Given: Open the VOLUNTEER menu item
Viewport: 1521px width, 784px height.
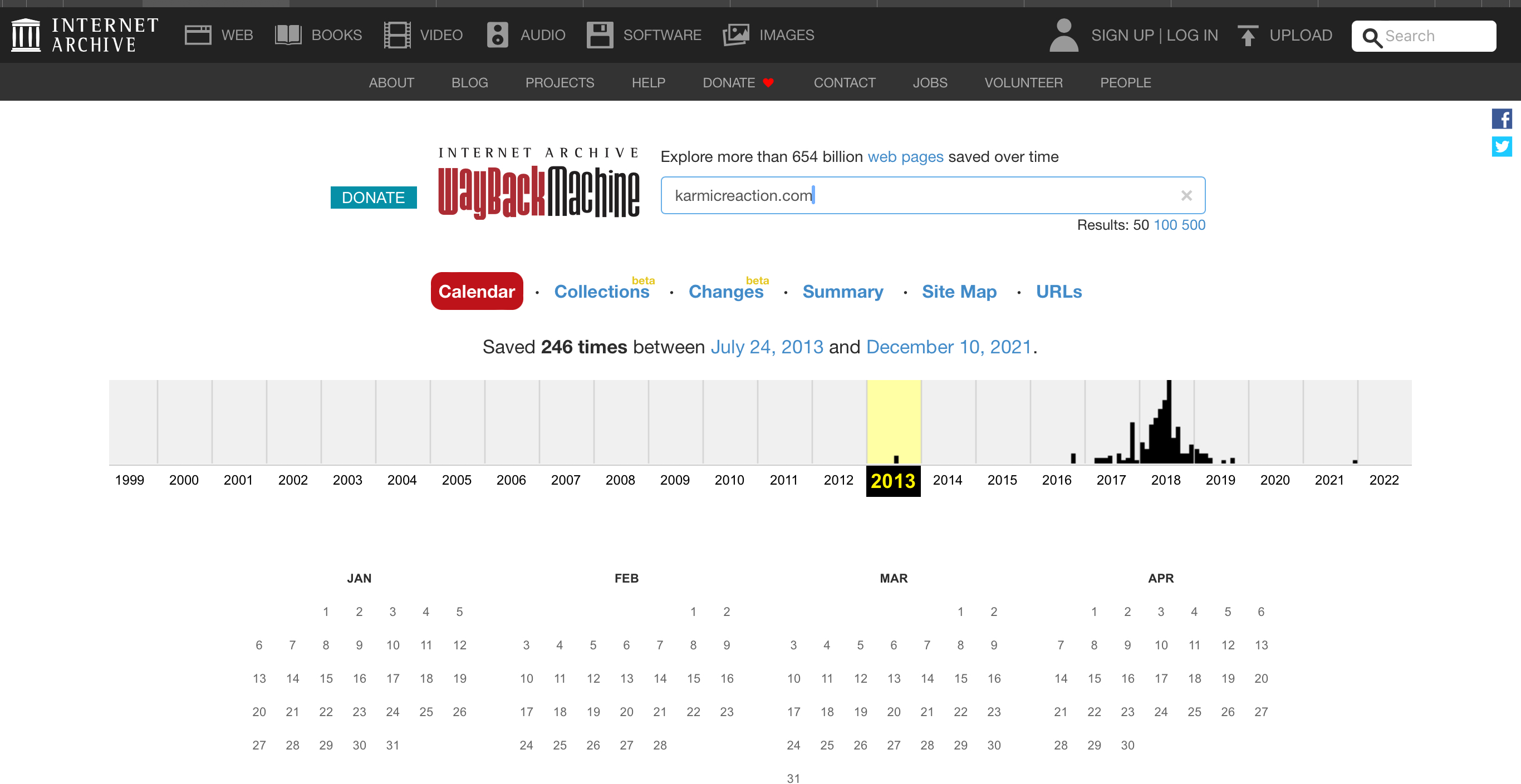Looking at the screenshot, I should coord(1023,82).
